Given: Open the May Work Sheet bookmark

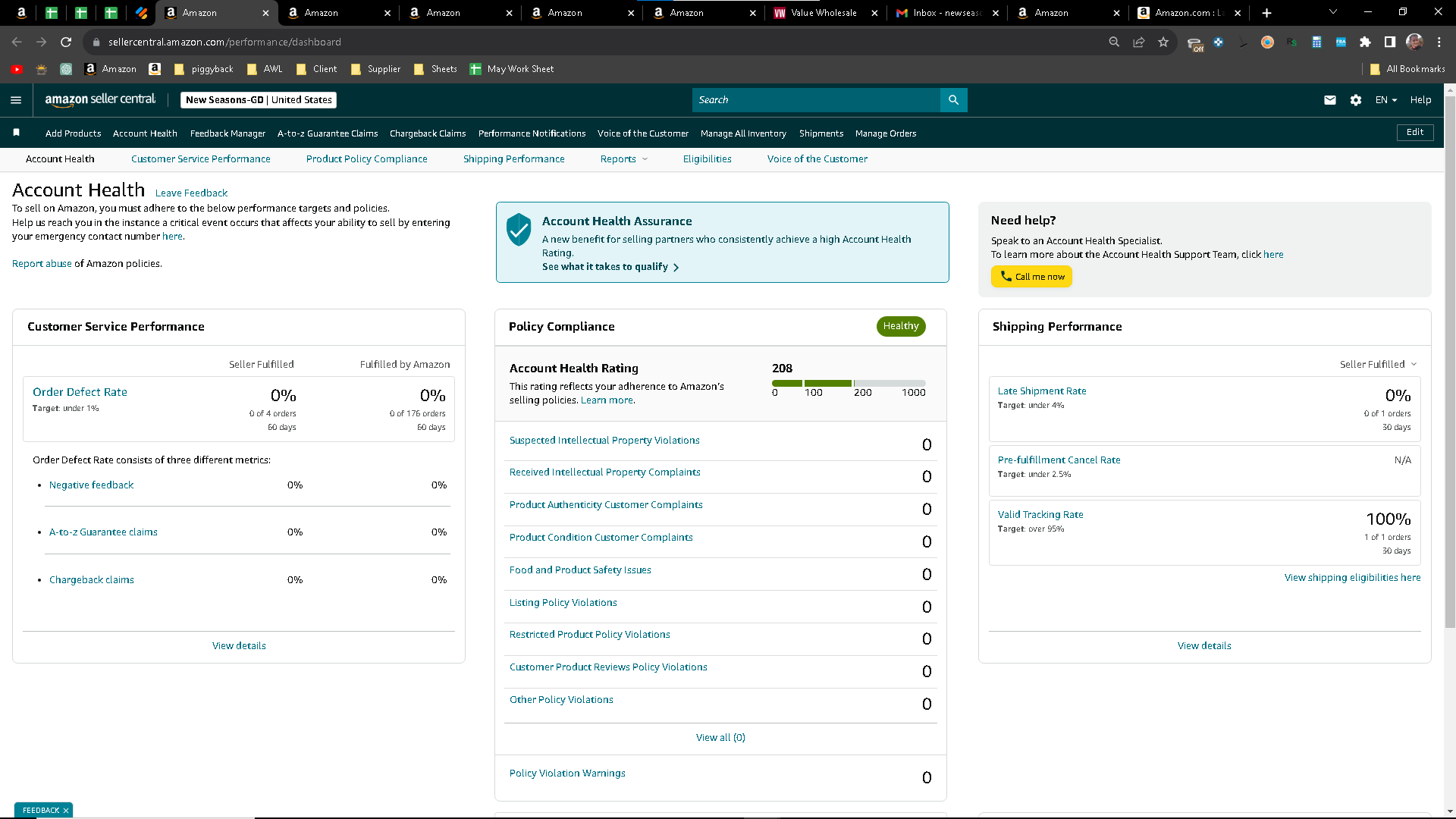Looking at the screenshot, I should tap(511, 69).
